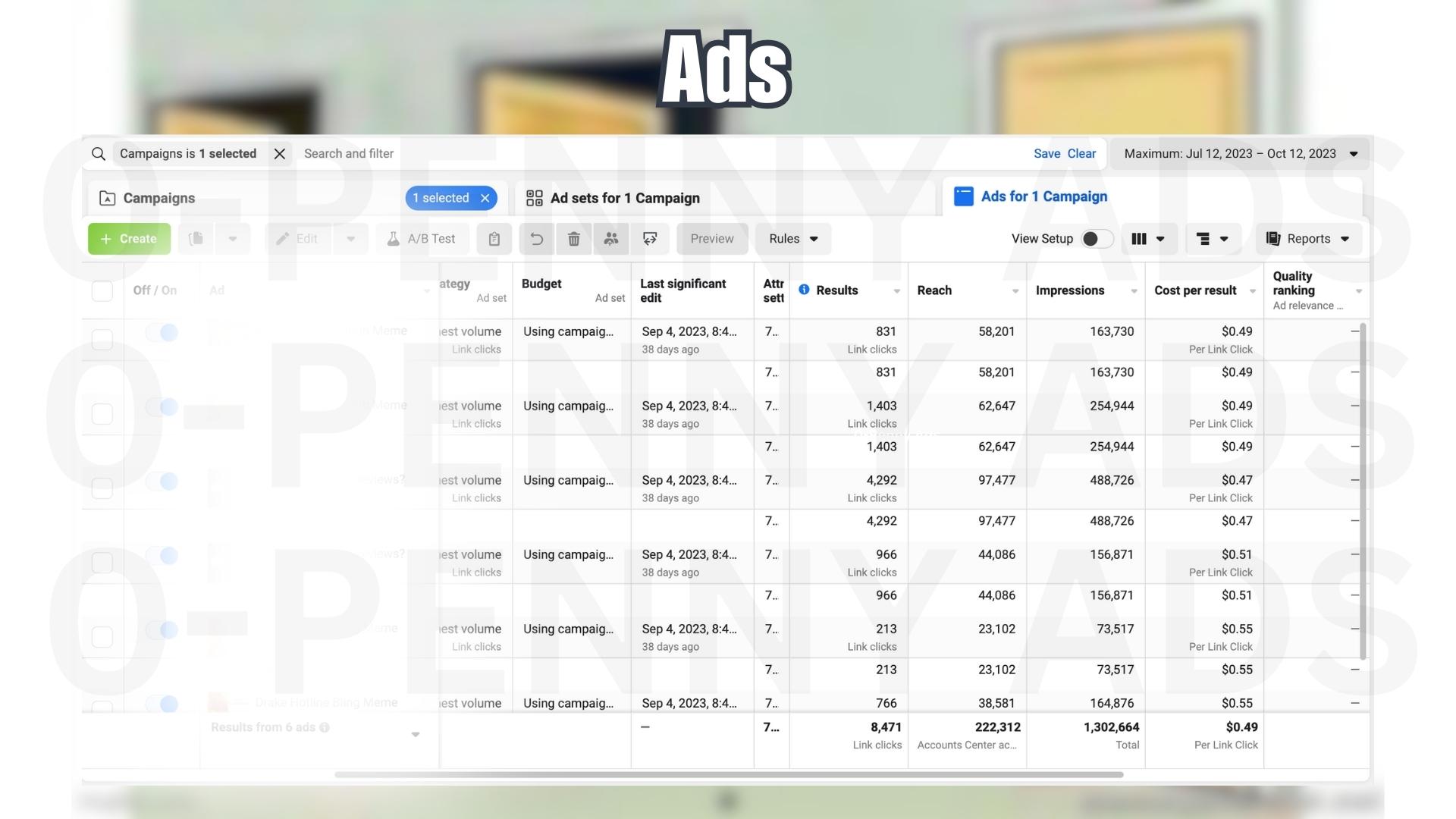Click the green Create button
The width and height of the screenshot is (1456, 819).
[x=129, y=239]
